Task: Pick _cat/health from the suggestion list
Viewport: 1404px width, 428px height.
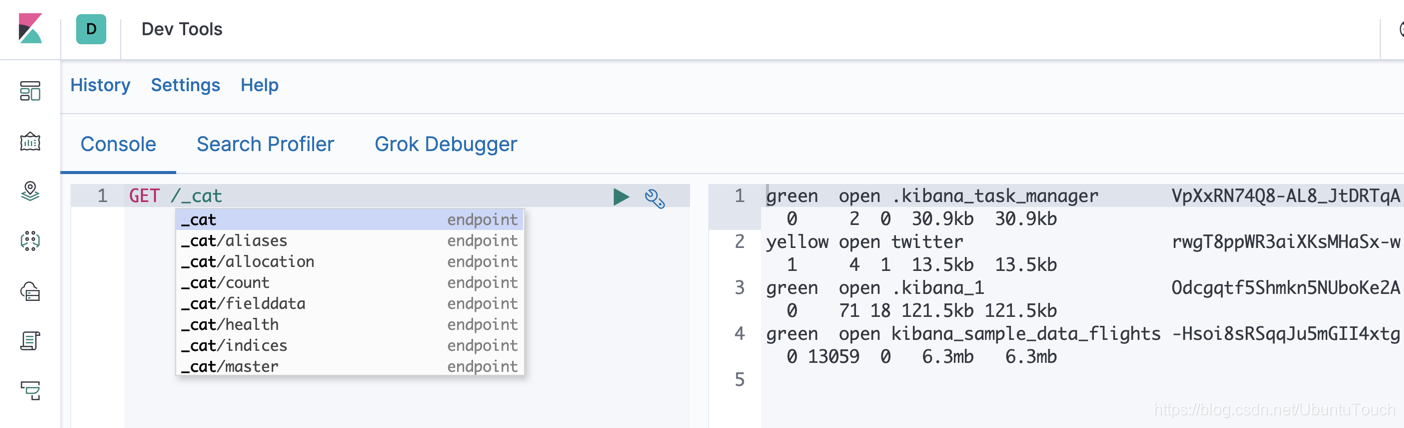Action: (350, 324)
